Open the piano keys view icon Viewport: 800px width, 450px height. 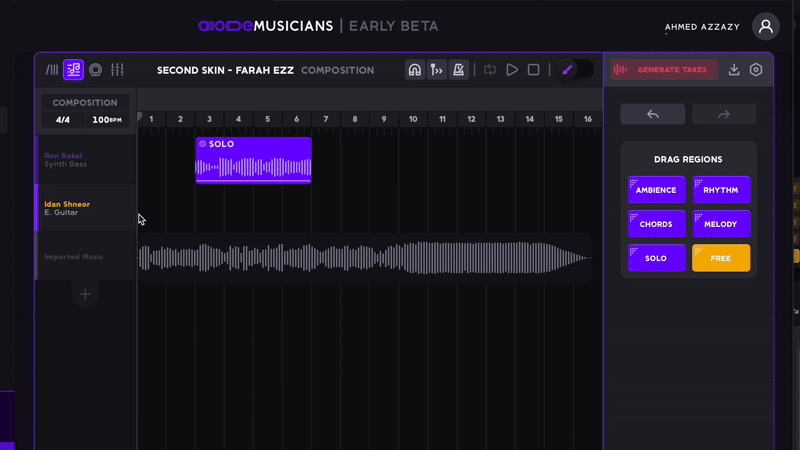click(52, 70)
